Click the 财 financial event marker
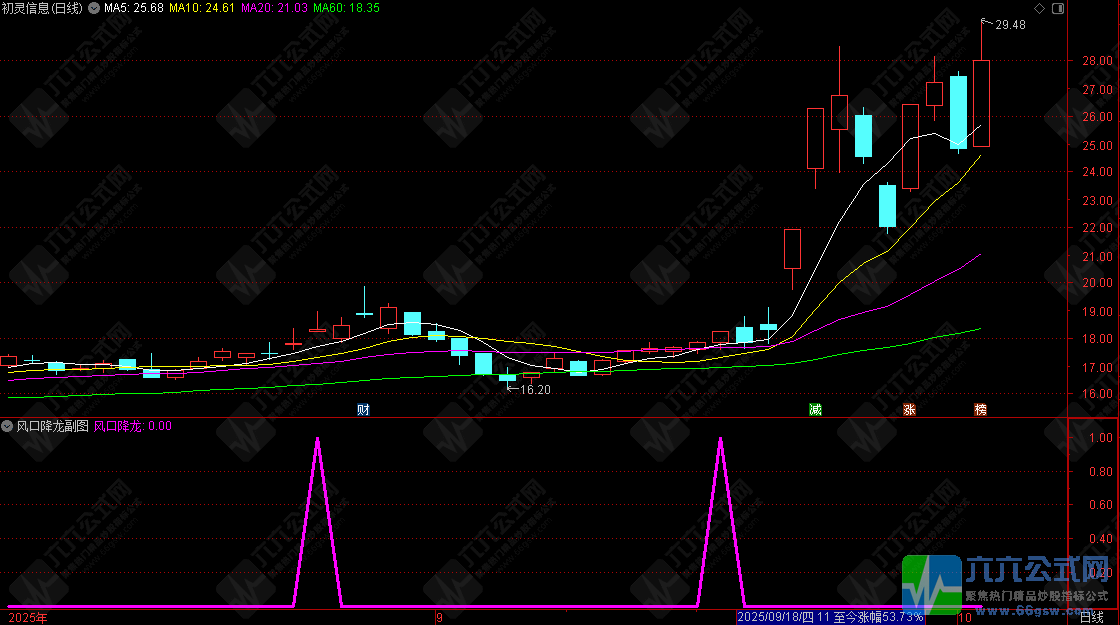The width and height of the screenshot is (1120, 625). pos(364,410)
